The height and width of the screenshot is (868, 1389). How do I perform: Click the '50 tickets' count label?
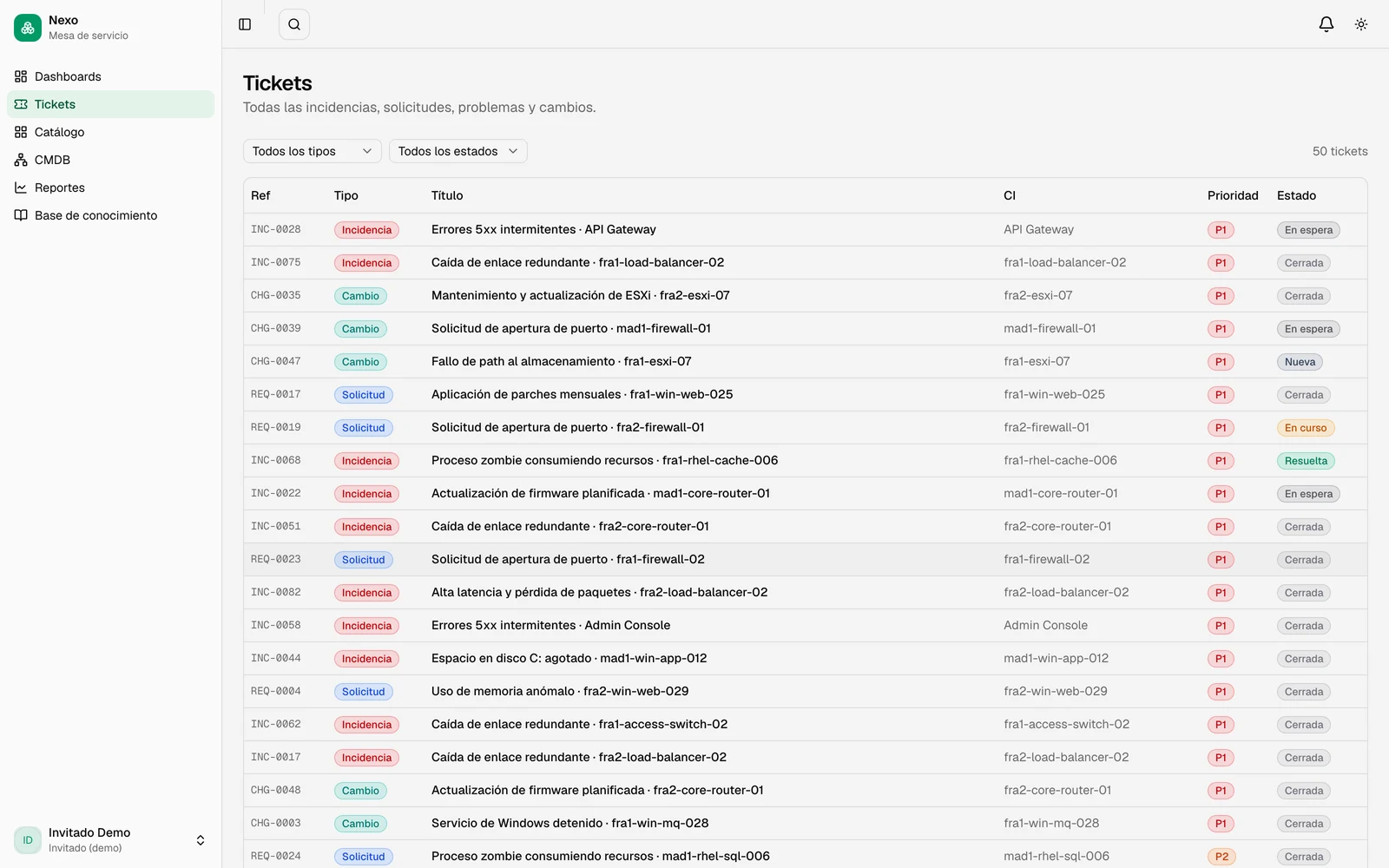pos(1340,151)
